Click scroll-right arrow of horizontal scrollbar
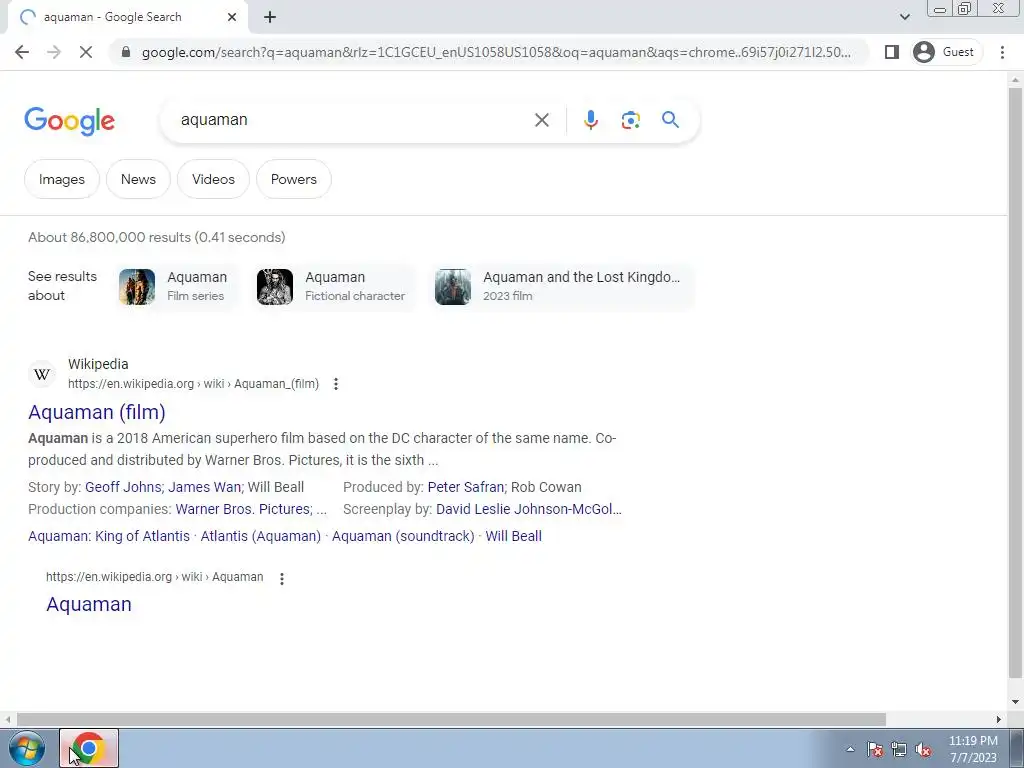The width and height of the screenshot is (1024, 768). pyautogui.click(x=998, y=719)
